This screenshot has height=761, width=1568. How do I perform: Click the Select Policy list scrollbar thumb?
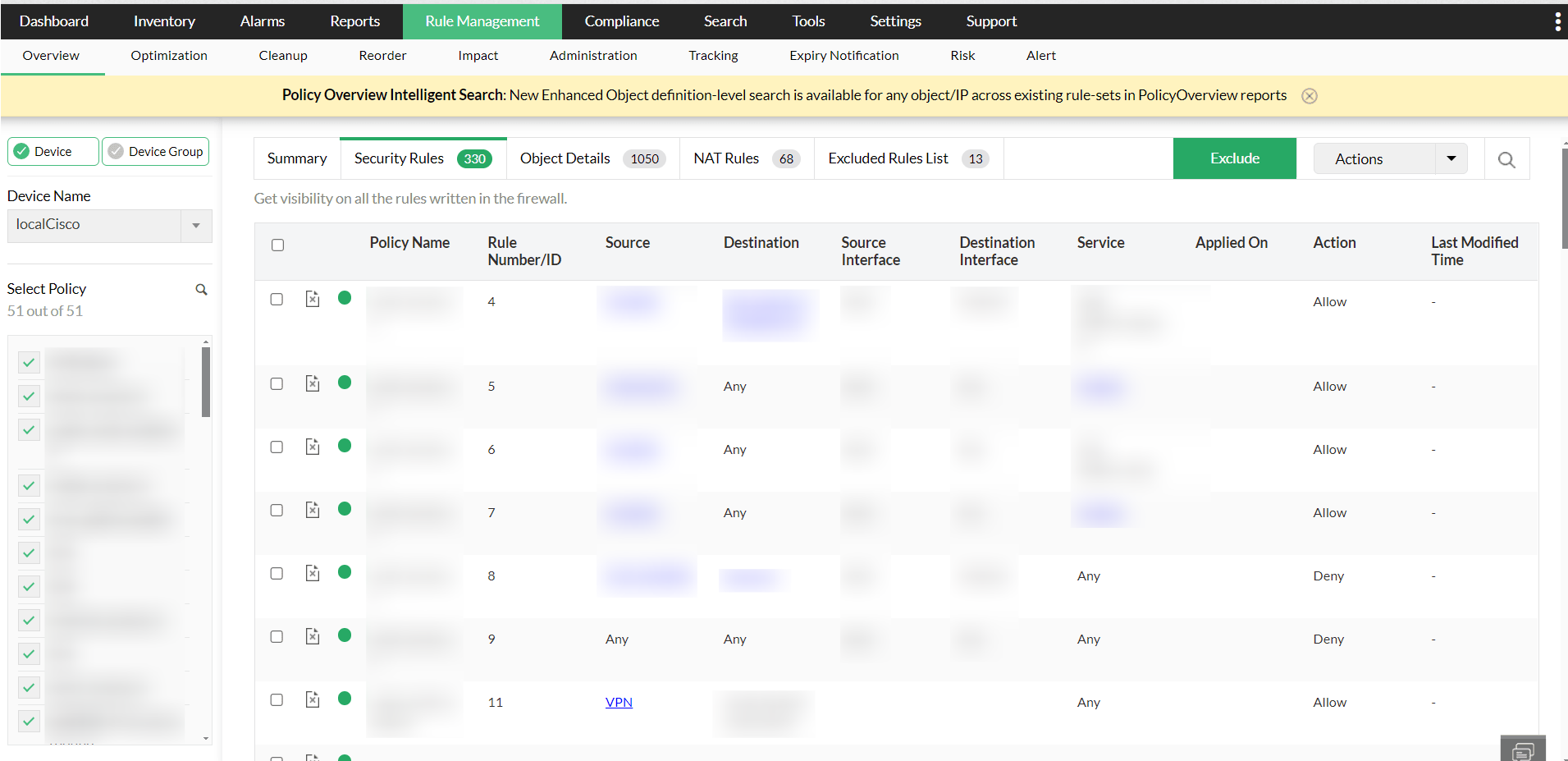point(206,382)
